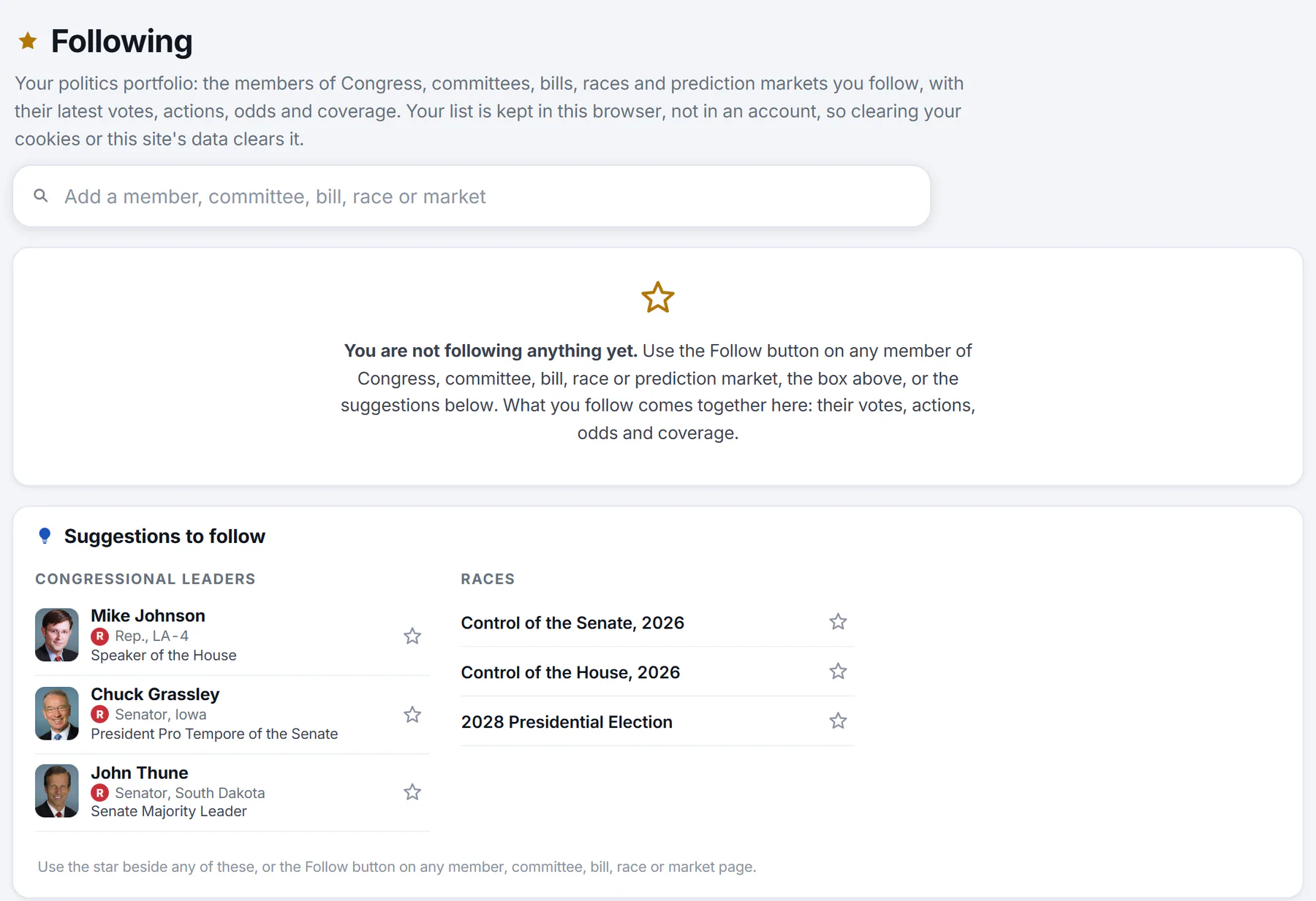Click 'You are not following anything yet.' text
The height and width of the screenshot is (901, 1316).
tap(491, 351)
